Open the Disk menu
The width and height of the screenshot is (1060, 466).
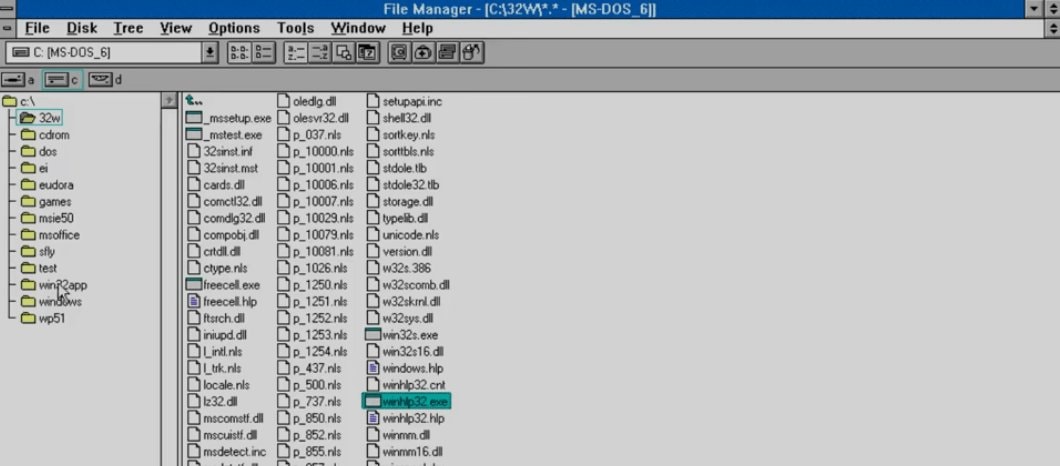(82, 28)
